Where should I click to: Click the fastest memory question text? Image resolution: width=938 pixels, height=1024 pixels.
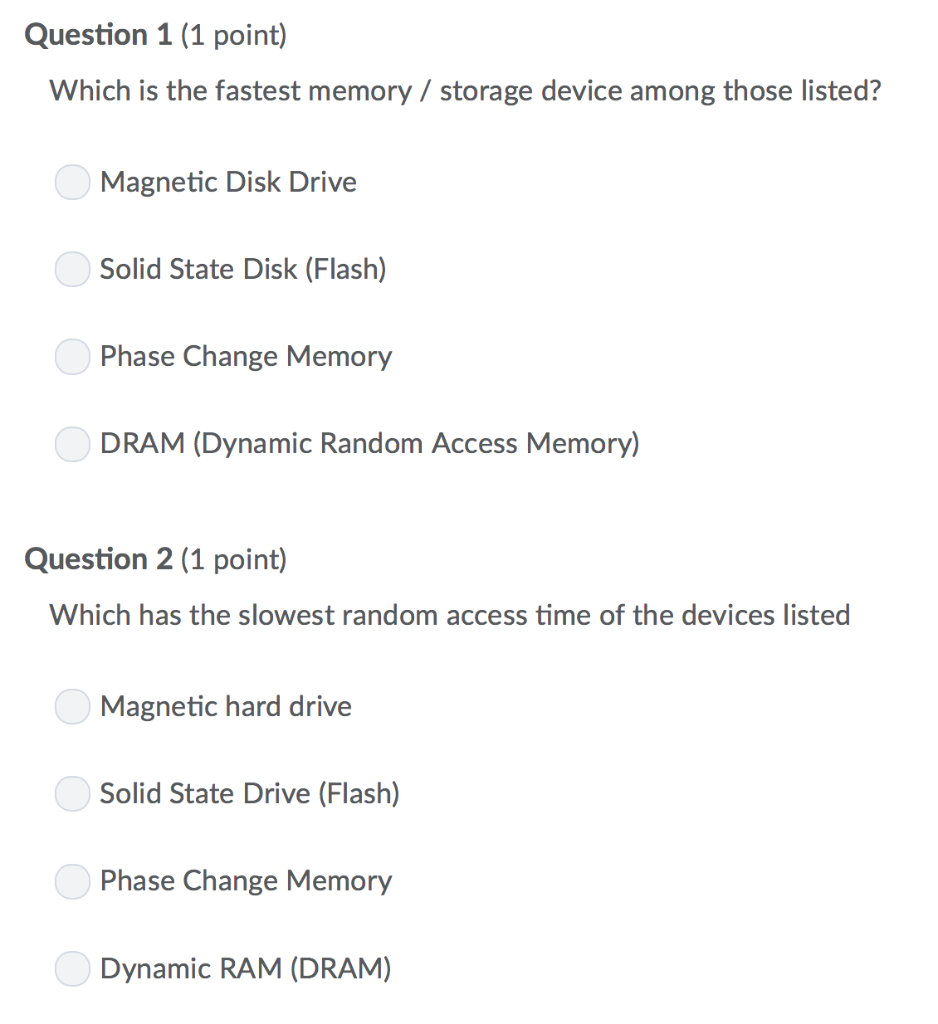pos(466,91)
